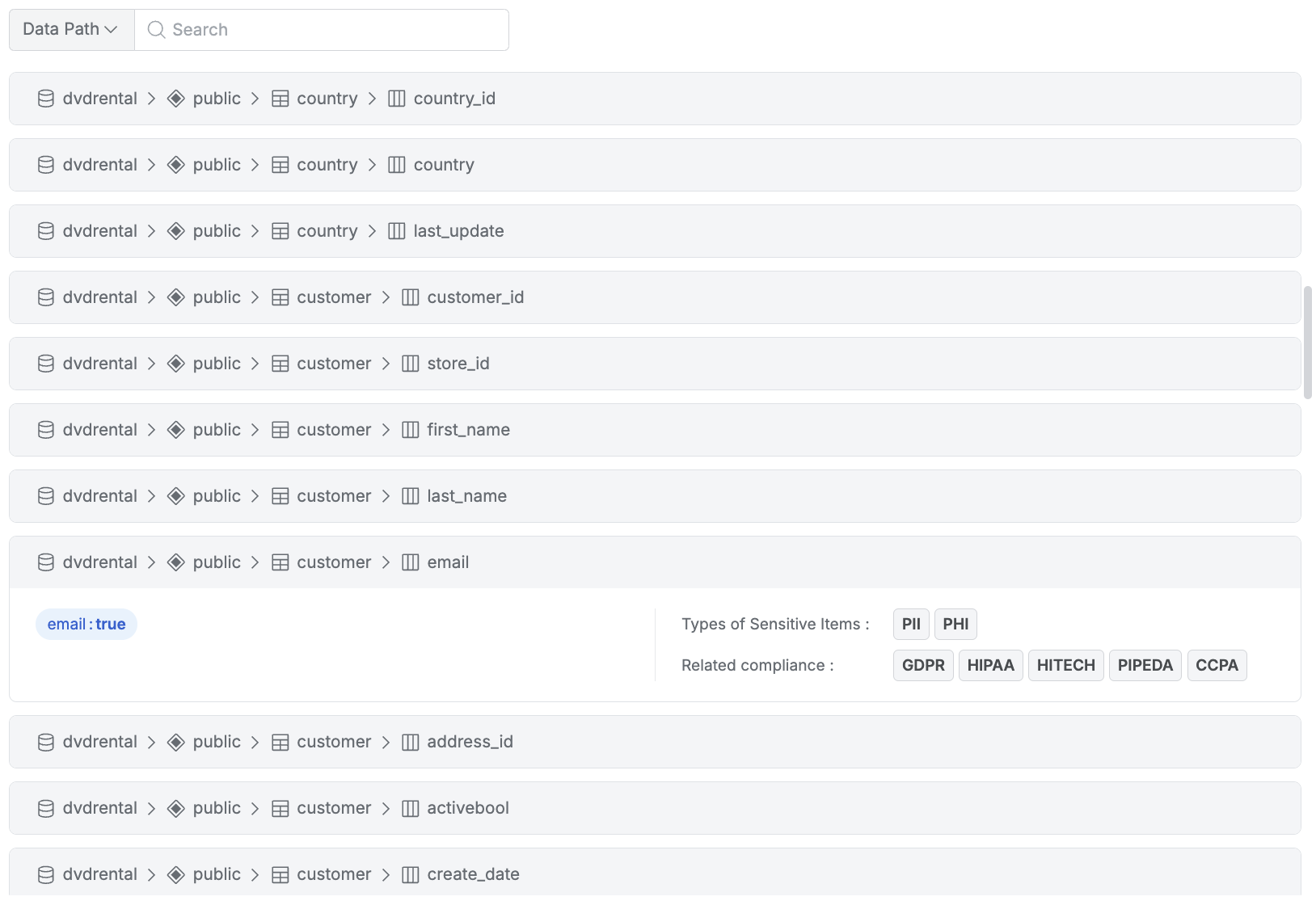Click the CCPA compliance badge

pos(1217,666)
